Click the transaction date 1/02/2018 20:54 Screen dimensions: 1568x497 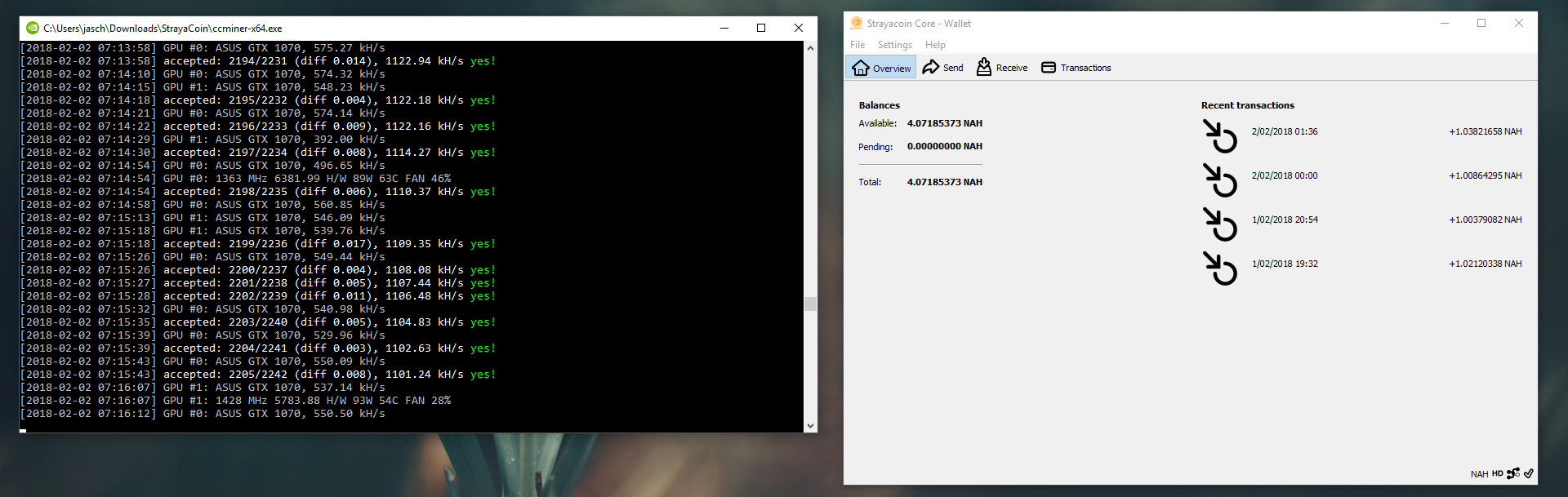click(1285, 220)
